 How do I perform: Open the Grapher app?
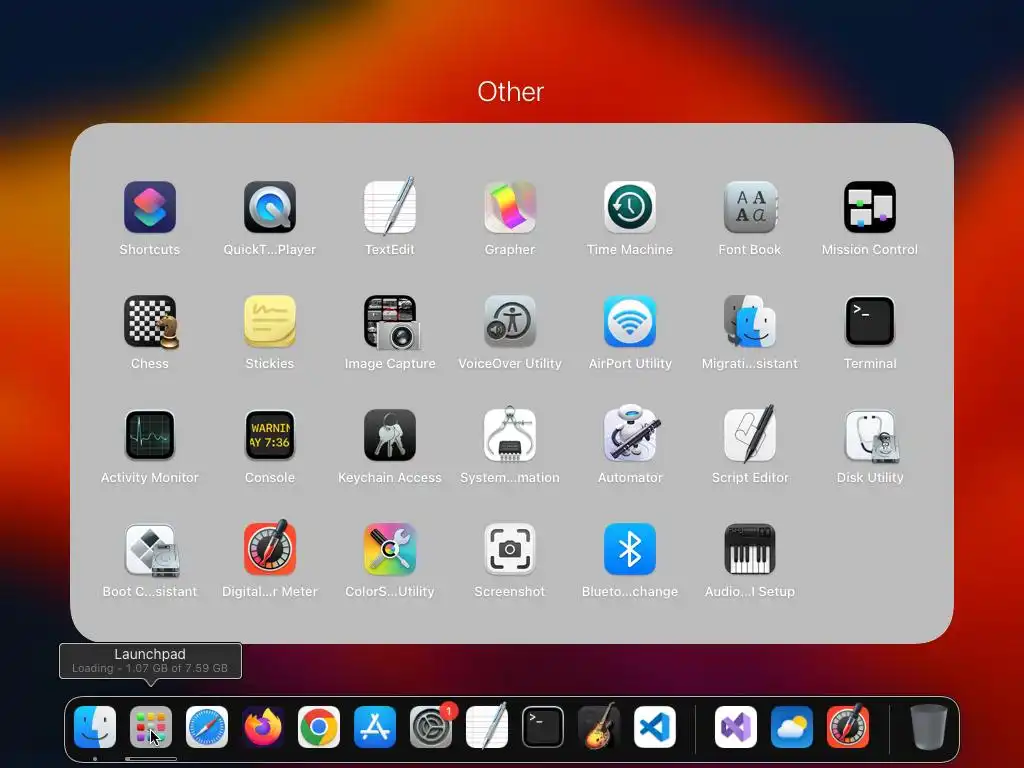click(510, 207)
